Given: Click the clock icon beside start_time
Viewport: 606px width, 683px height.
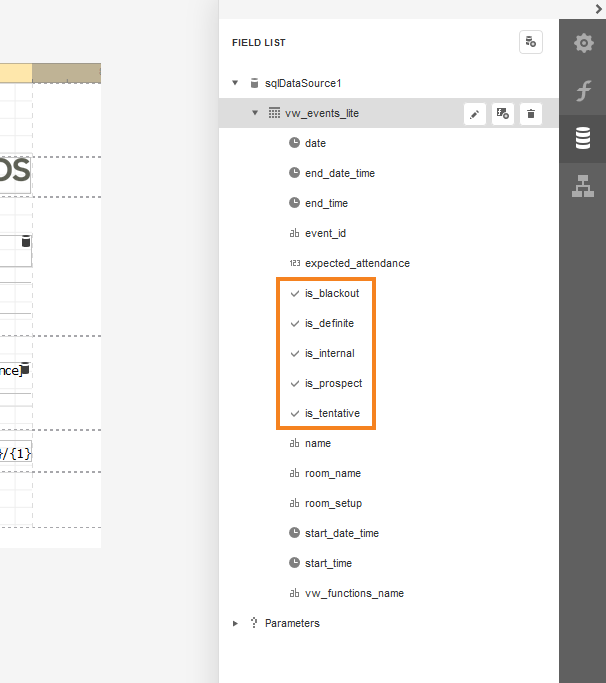Looking at the screenshot, I should click(295, 563).
